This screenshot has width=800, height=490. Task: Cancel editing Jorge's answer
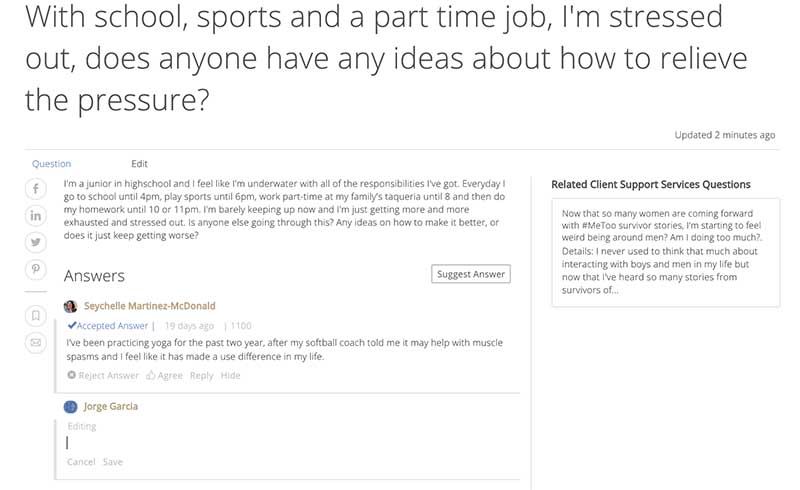pyautogui.click(x=81, y=462)
